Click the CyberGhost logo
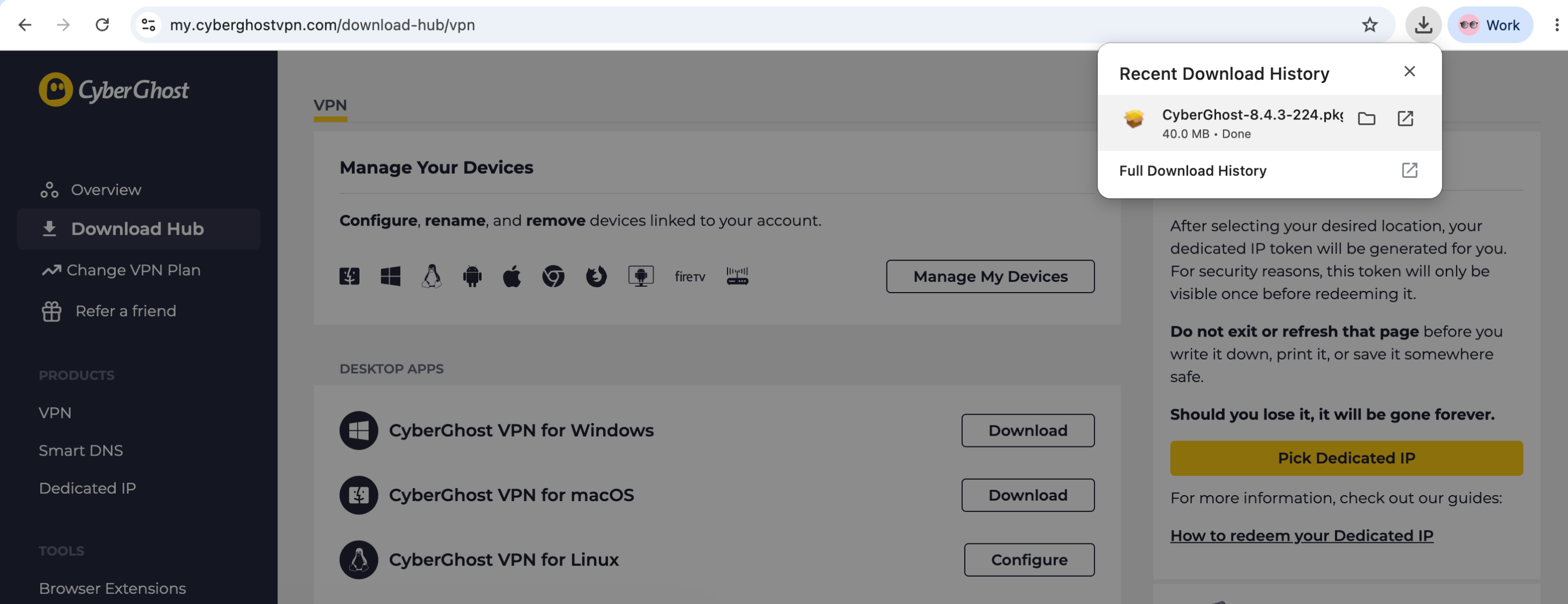This screenshot has width=1568, height=604. (114, 90)
